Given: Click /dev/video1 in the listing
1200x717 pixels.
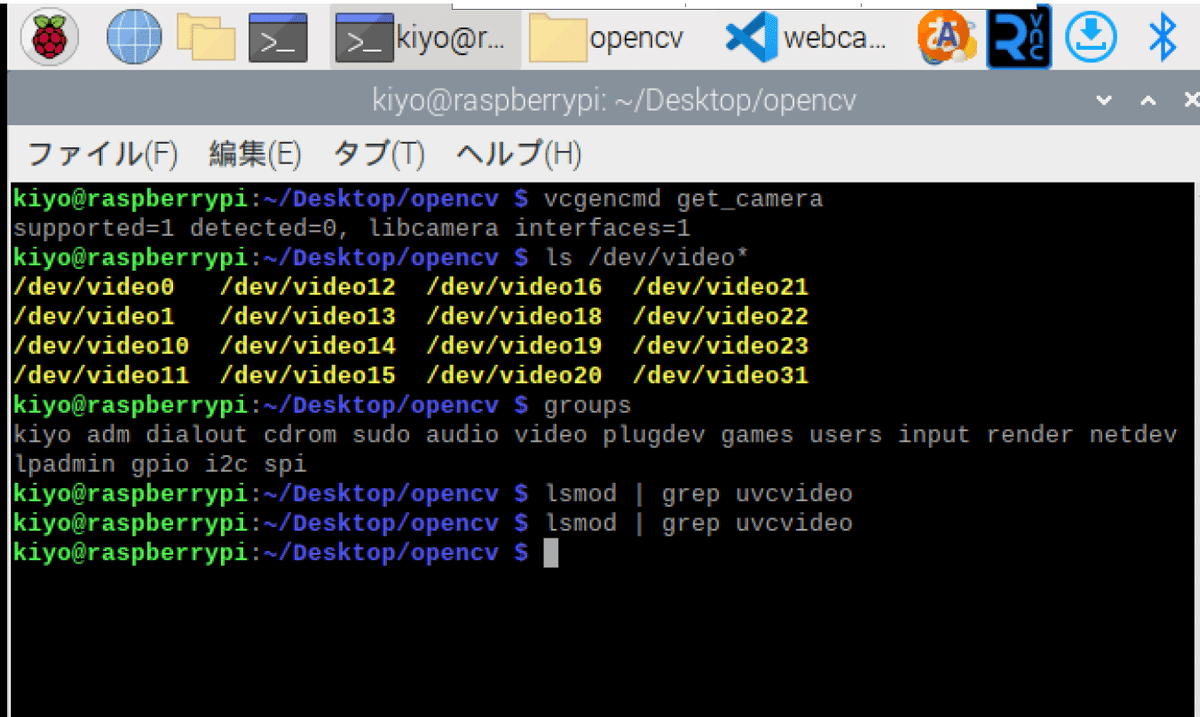Looking at the screenshot, I should coord(94,317).
